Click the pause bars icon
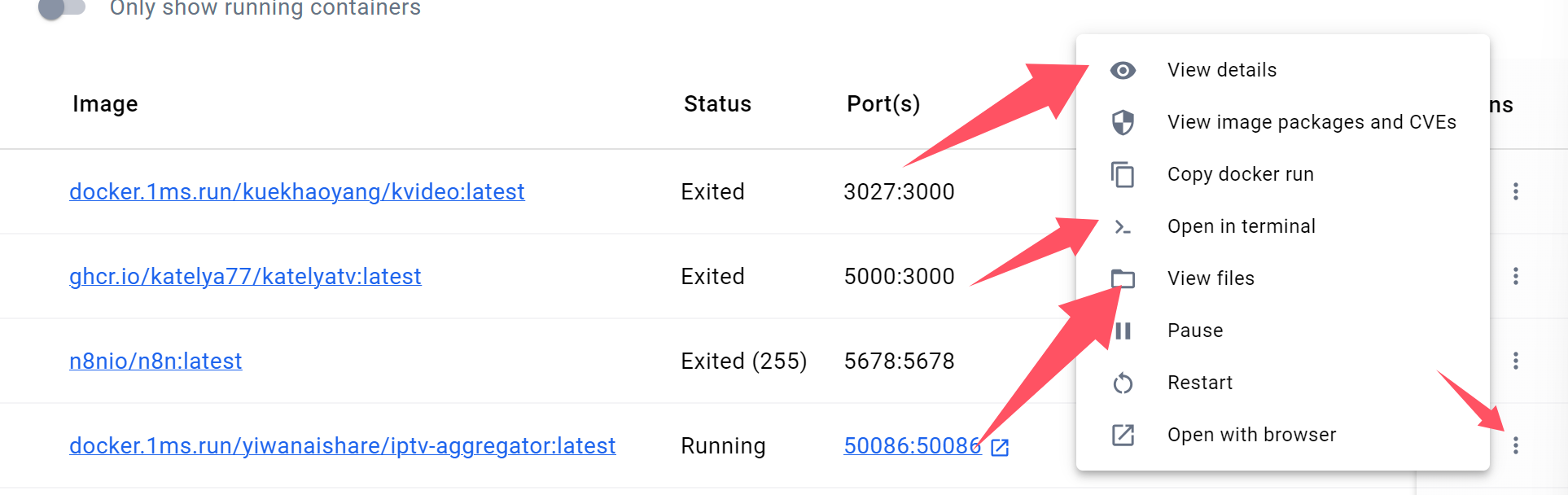 (x=1123, y=331)
